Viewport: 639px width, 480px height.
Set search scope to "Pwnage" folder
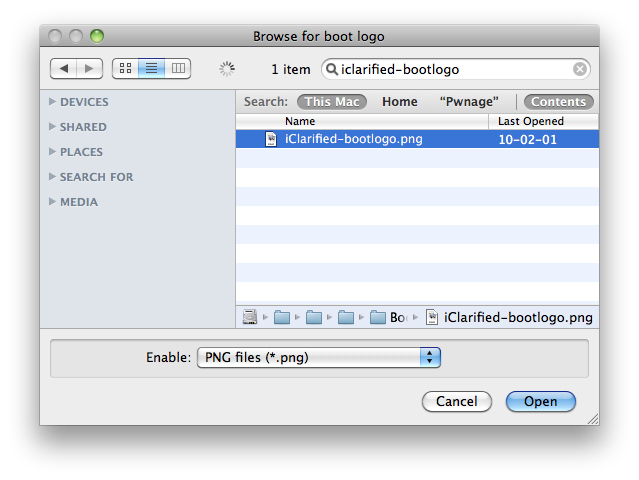[469, 101]
